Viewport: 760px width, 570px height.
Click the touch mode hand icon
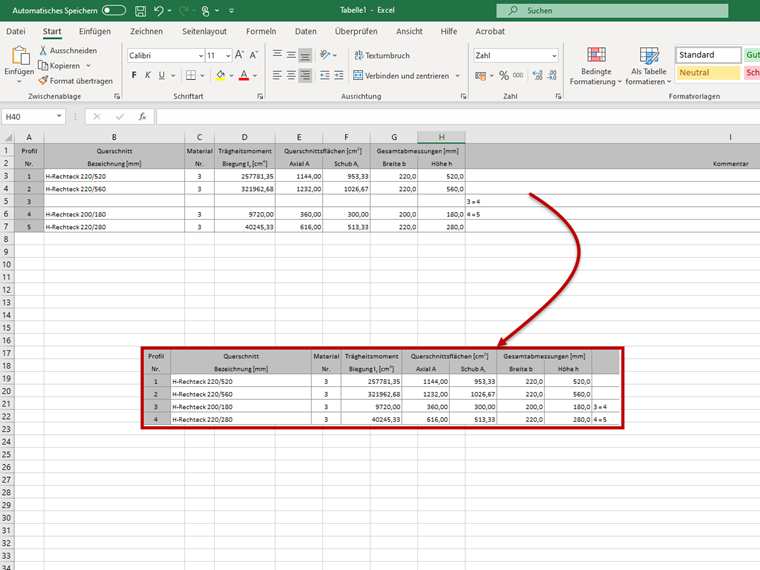(x=206, y=11)
